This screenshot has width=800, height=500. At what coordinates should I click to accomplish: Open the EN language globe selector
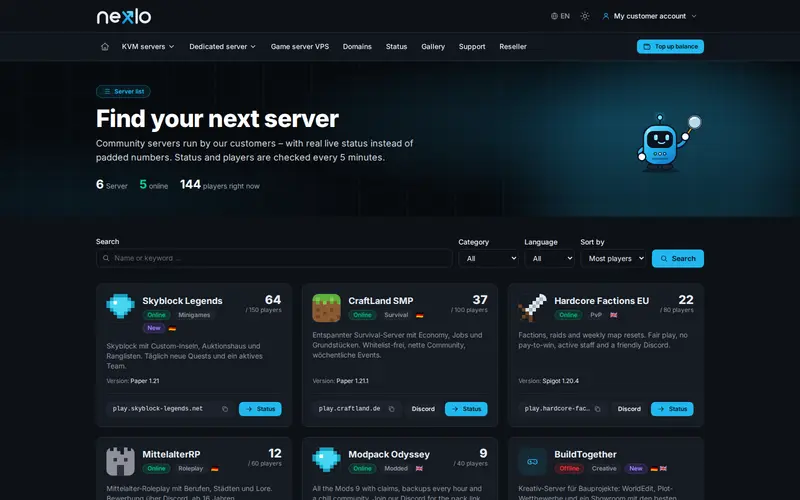point(560,16)
